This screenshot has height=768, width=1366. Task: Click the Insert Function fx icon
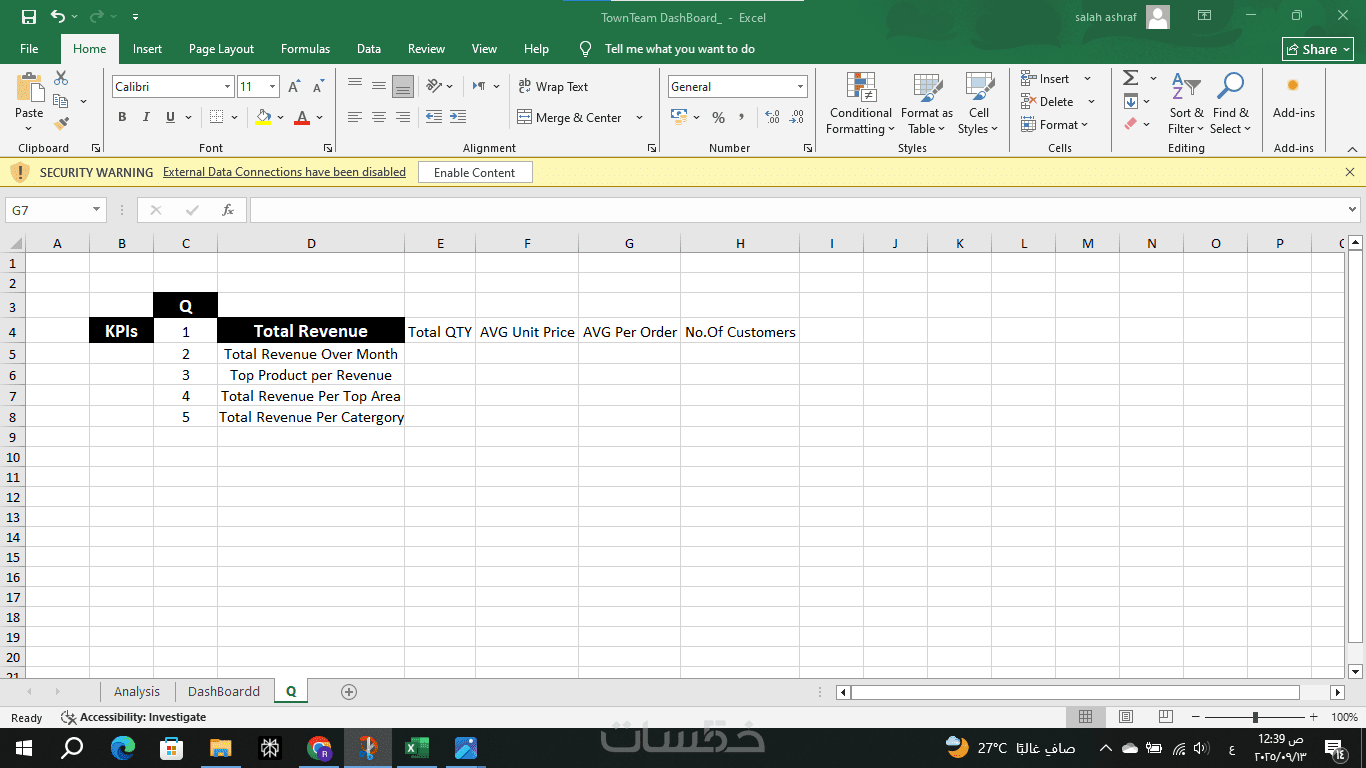(228, 210)
